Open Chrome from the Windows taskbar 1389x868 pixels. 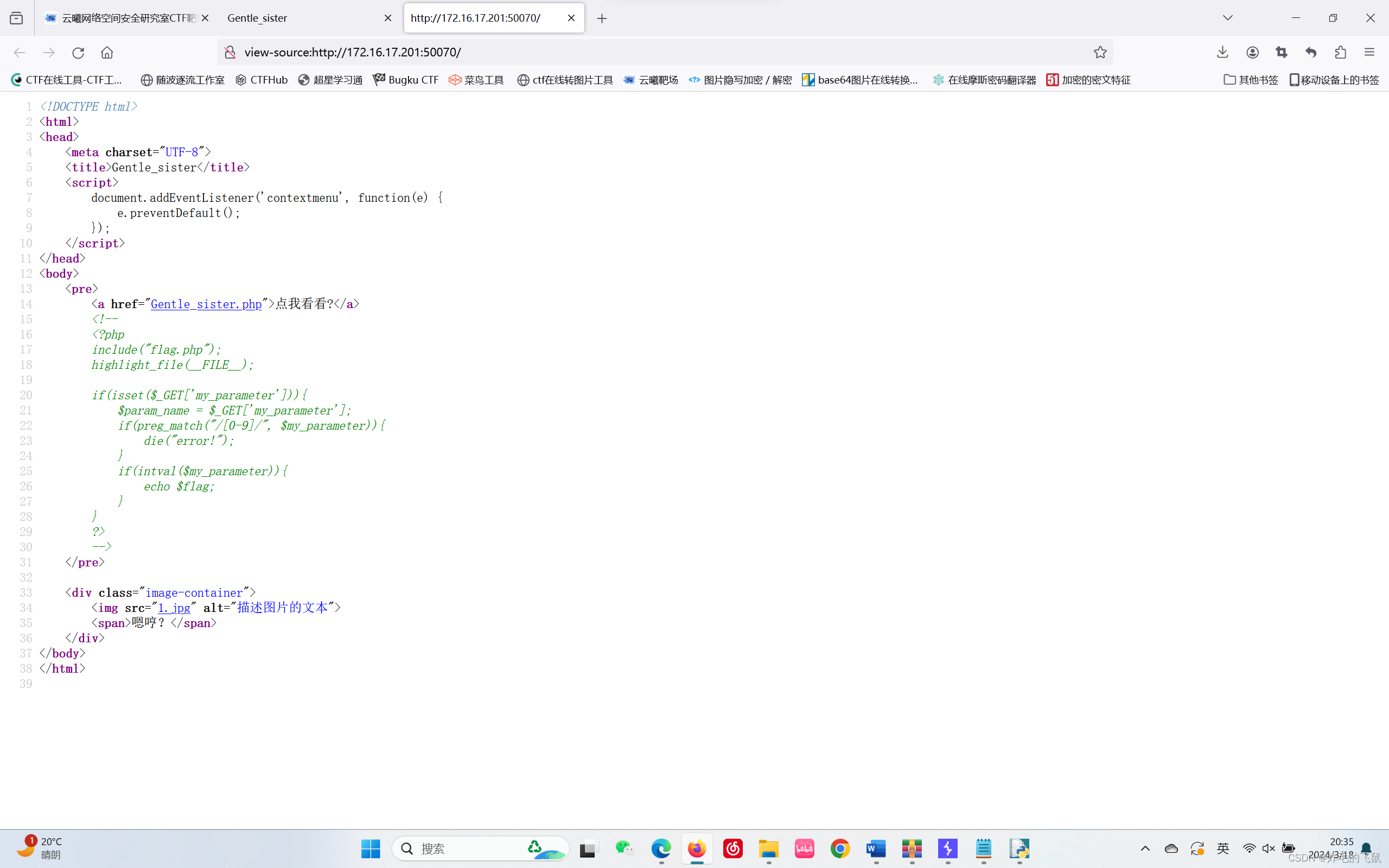(840, 848)
